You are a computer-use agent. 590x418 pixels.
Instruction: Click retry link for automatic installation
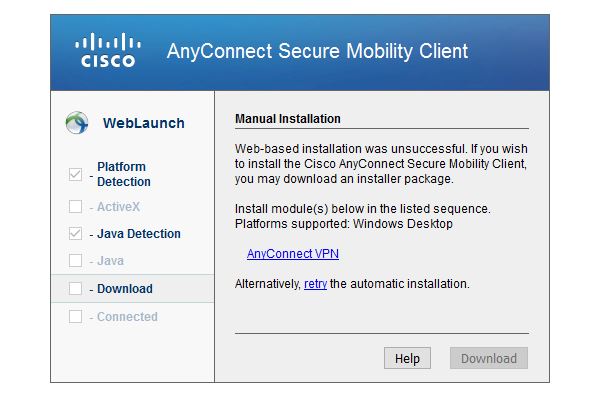[315, 284]
